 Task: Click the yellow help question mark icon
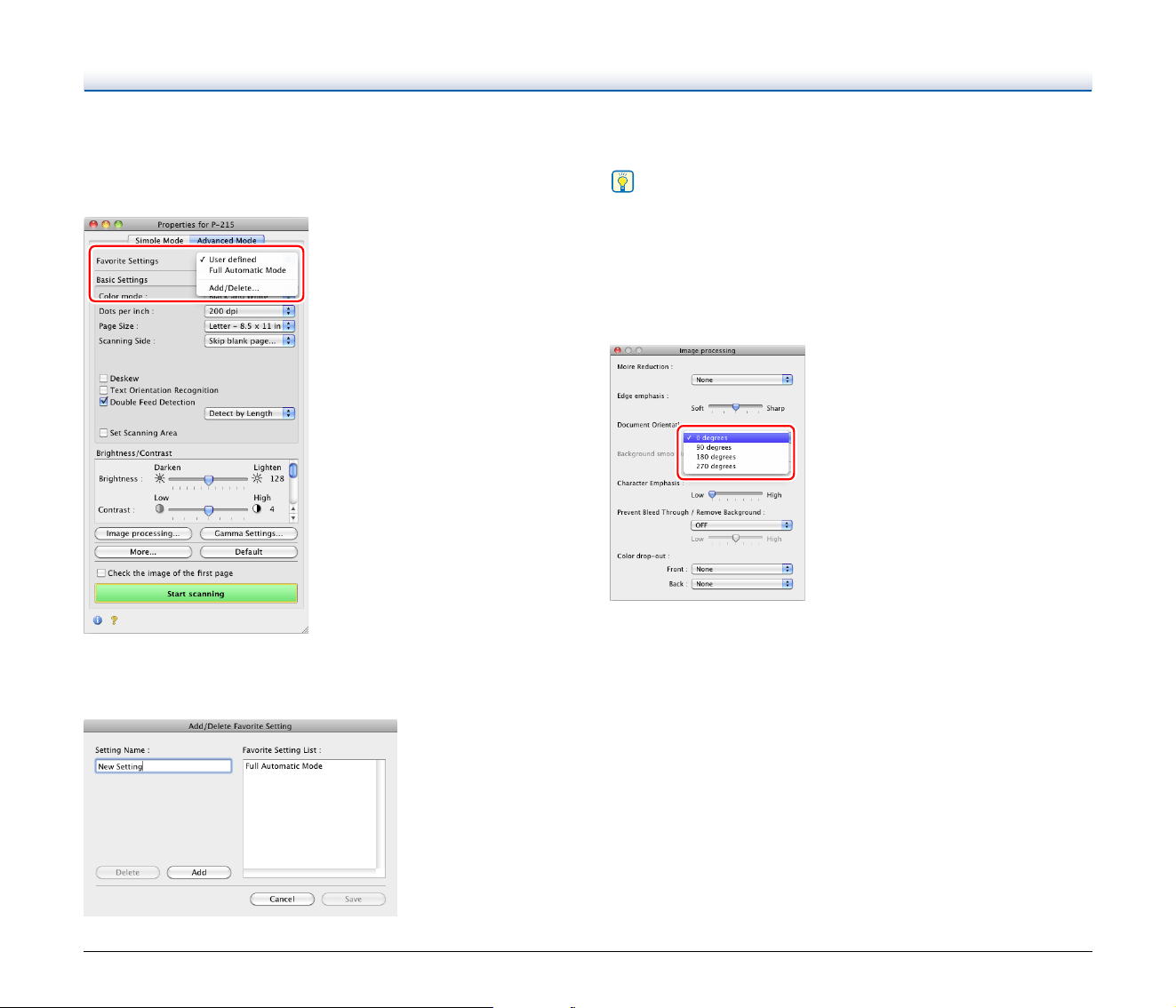pyautogui.click(x=114, y=620)
